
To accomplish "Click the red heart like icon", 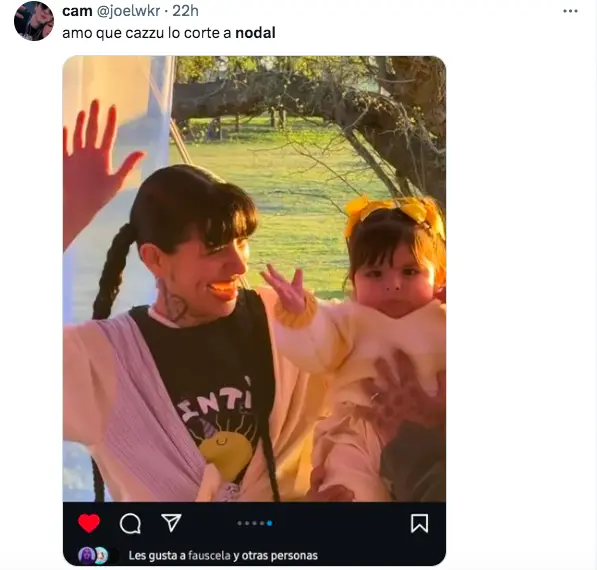I will tap(89, 523).
